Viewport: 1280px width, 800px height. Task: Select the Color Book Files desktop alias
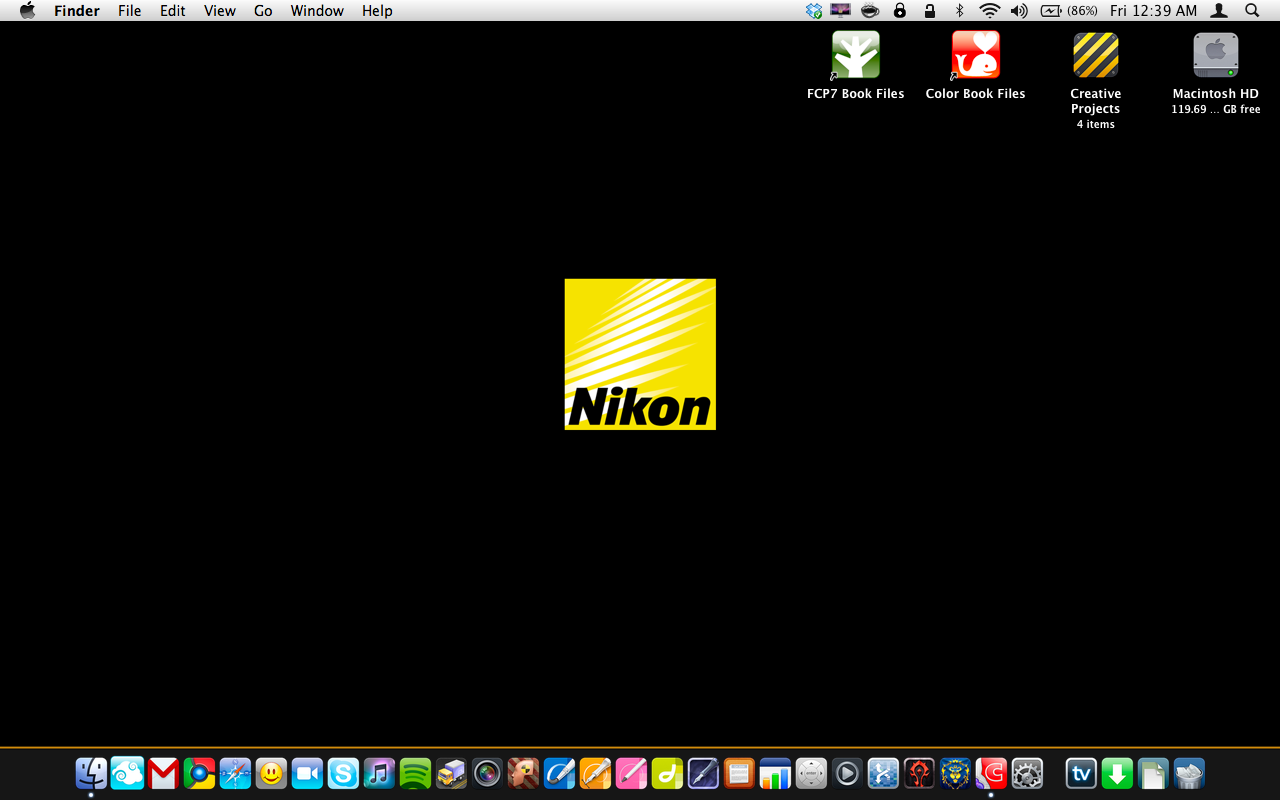click(976, 55)
